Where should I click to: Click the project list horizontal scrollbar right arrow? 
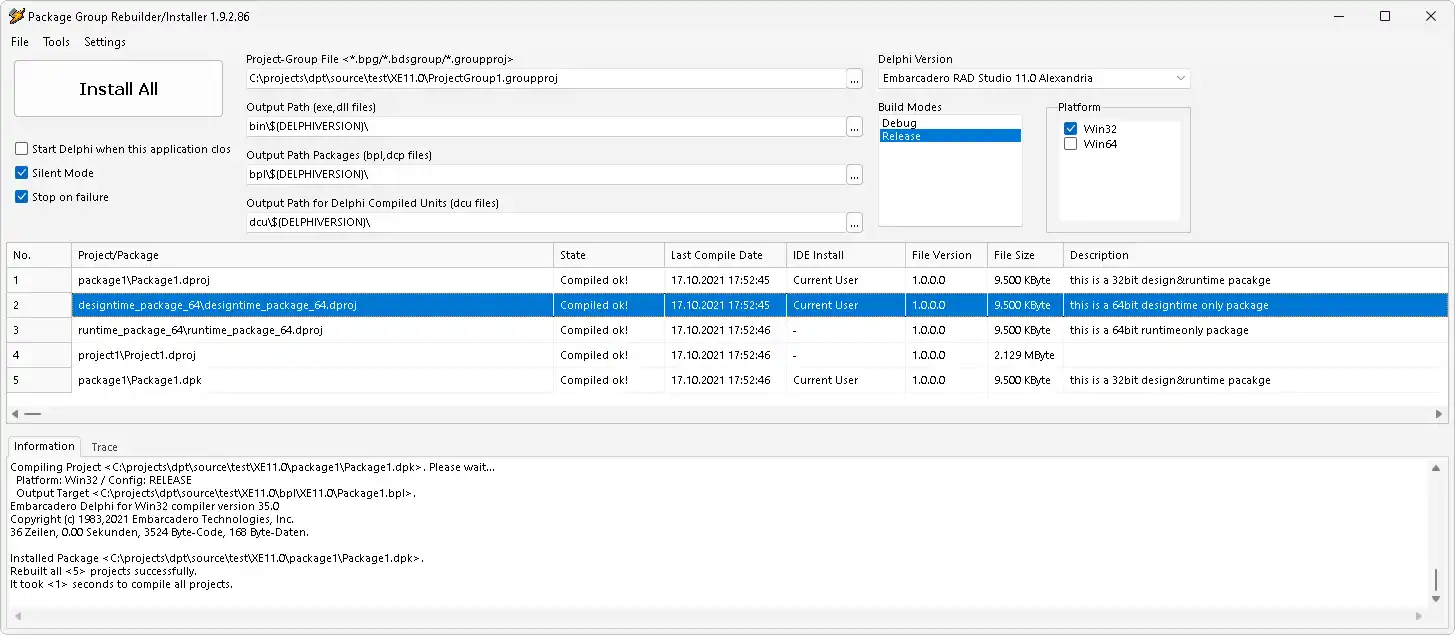[x=1439, y=413]
